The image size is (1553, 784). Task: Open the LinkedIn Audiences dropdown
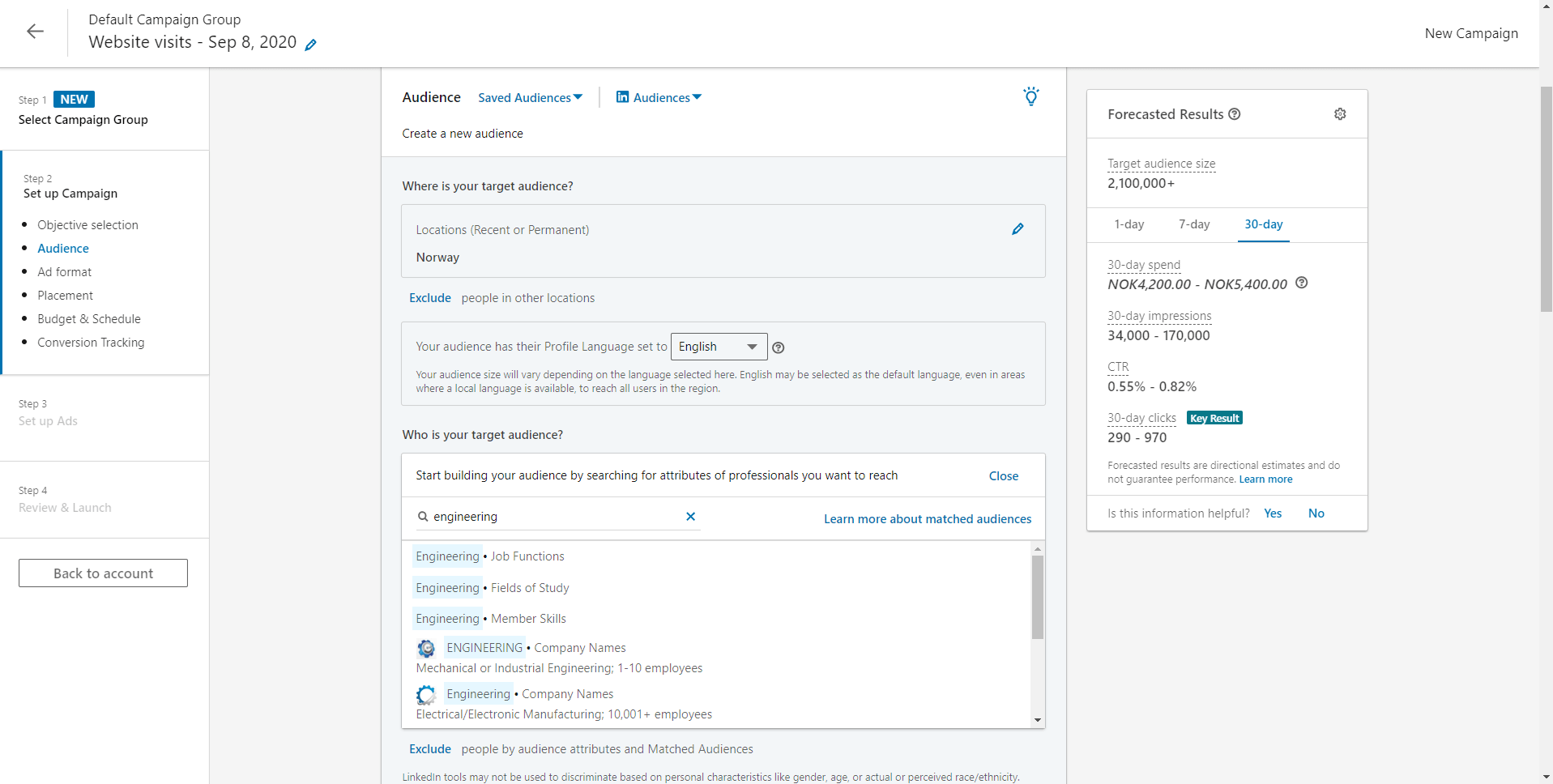point(659,97)
